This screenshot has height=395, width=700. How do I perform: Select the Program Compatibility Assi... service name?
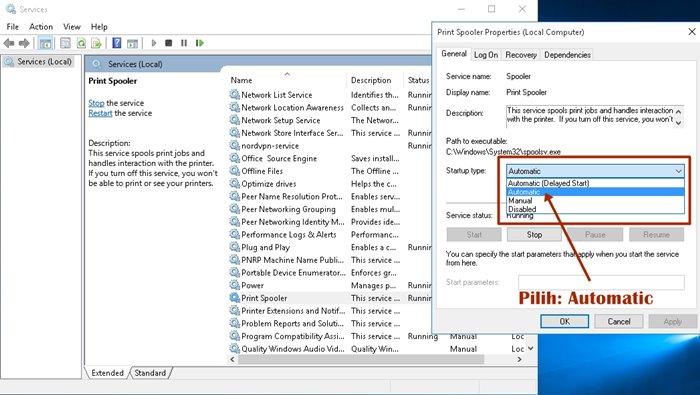click(x=293, y=336)
